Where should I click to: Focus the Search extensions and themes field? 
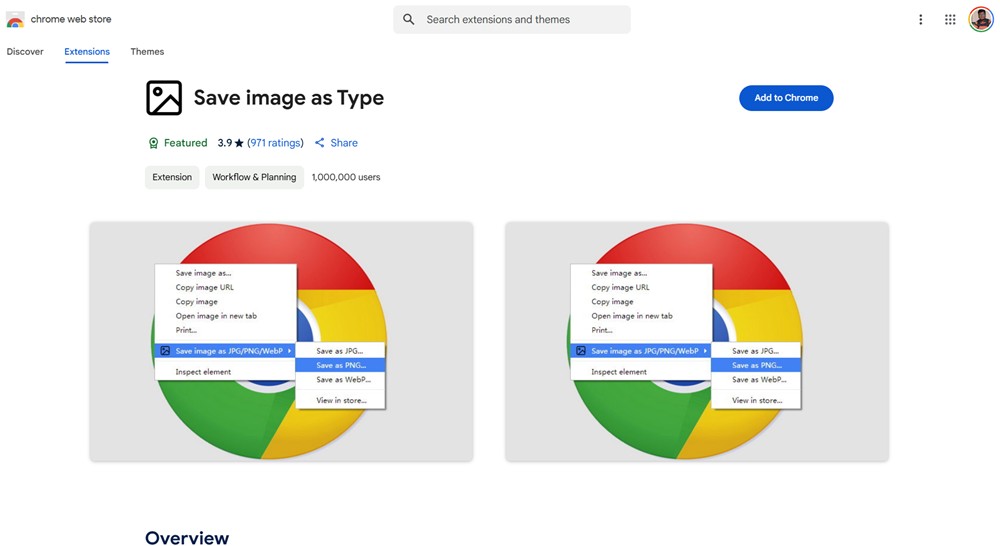(x=512, y=20)
